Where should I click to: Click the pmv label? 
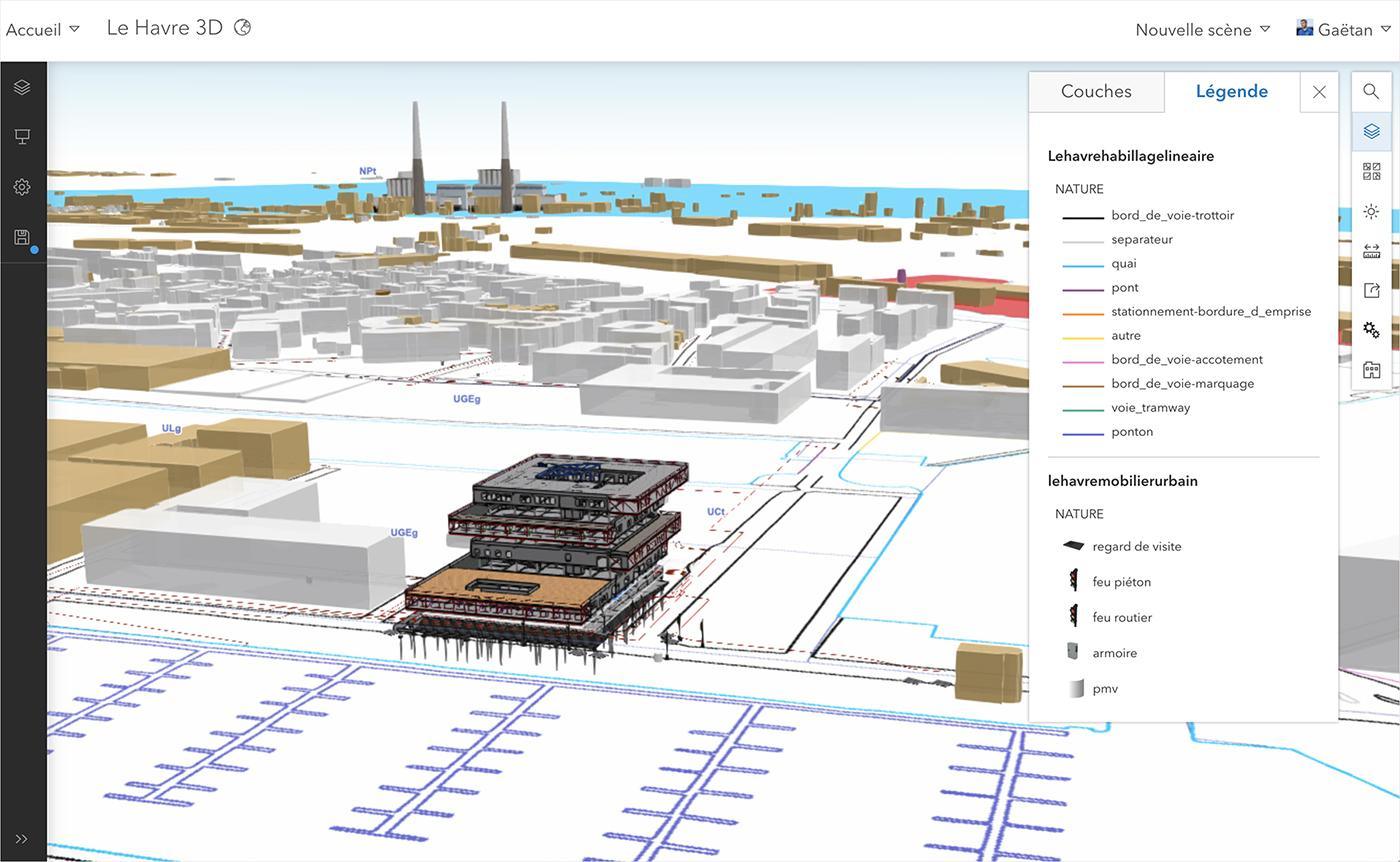(x=1105, y=689)
